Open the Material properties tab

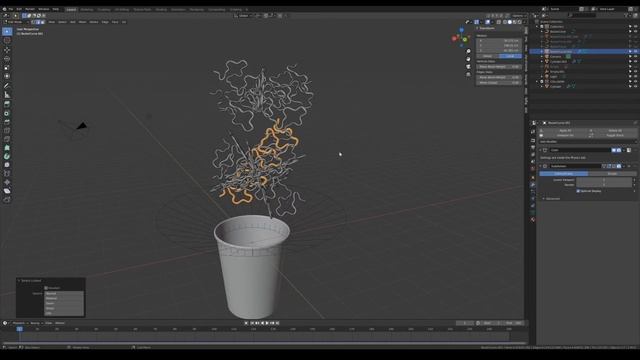tap(533, 220)
